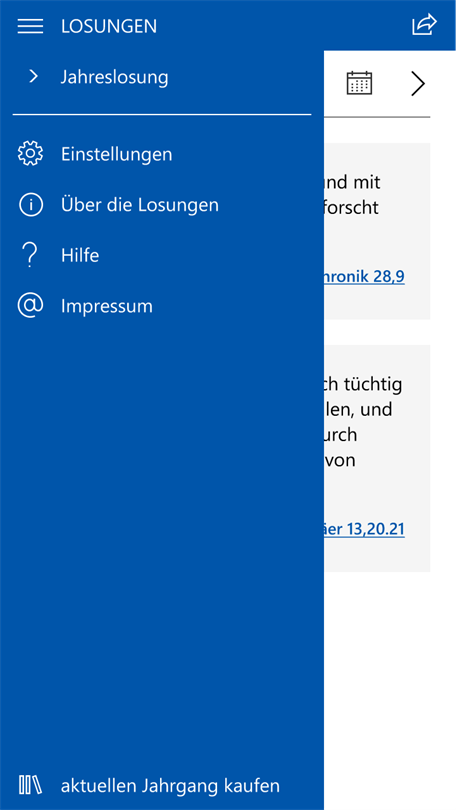Follow the Chronik 28,9 verse link
456x810 pixels.
[x=364, y=277]
